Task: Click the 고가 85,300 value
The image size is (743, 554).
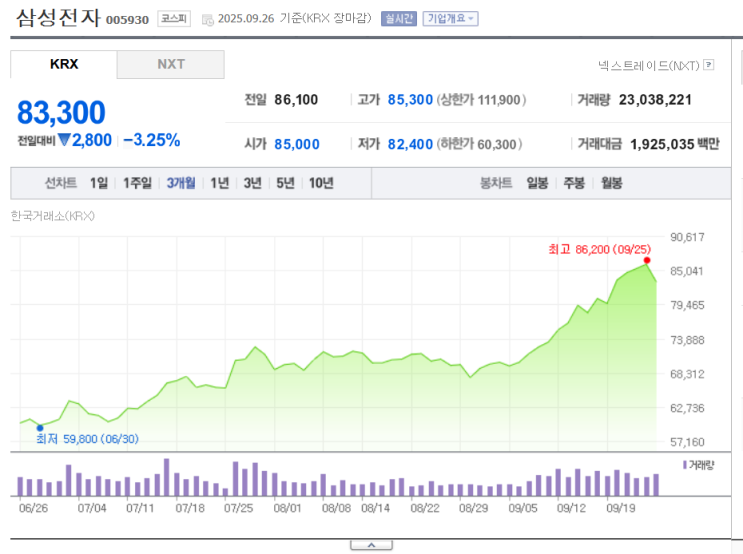Action: [410, 100]
